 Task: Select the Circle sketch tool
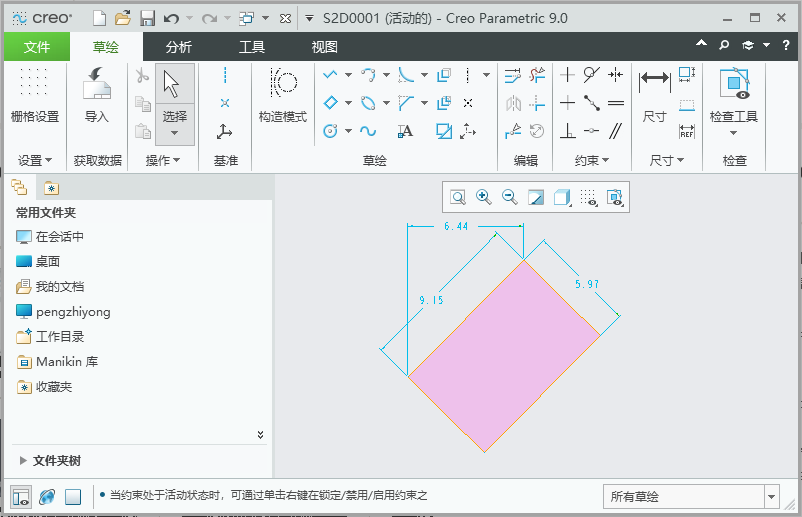[x=330, y=131]
